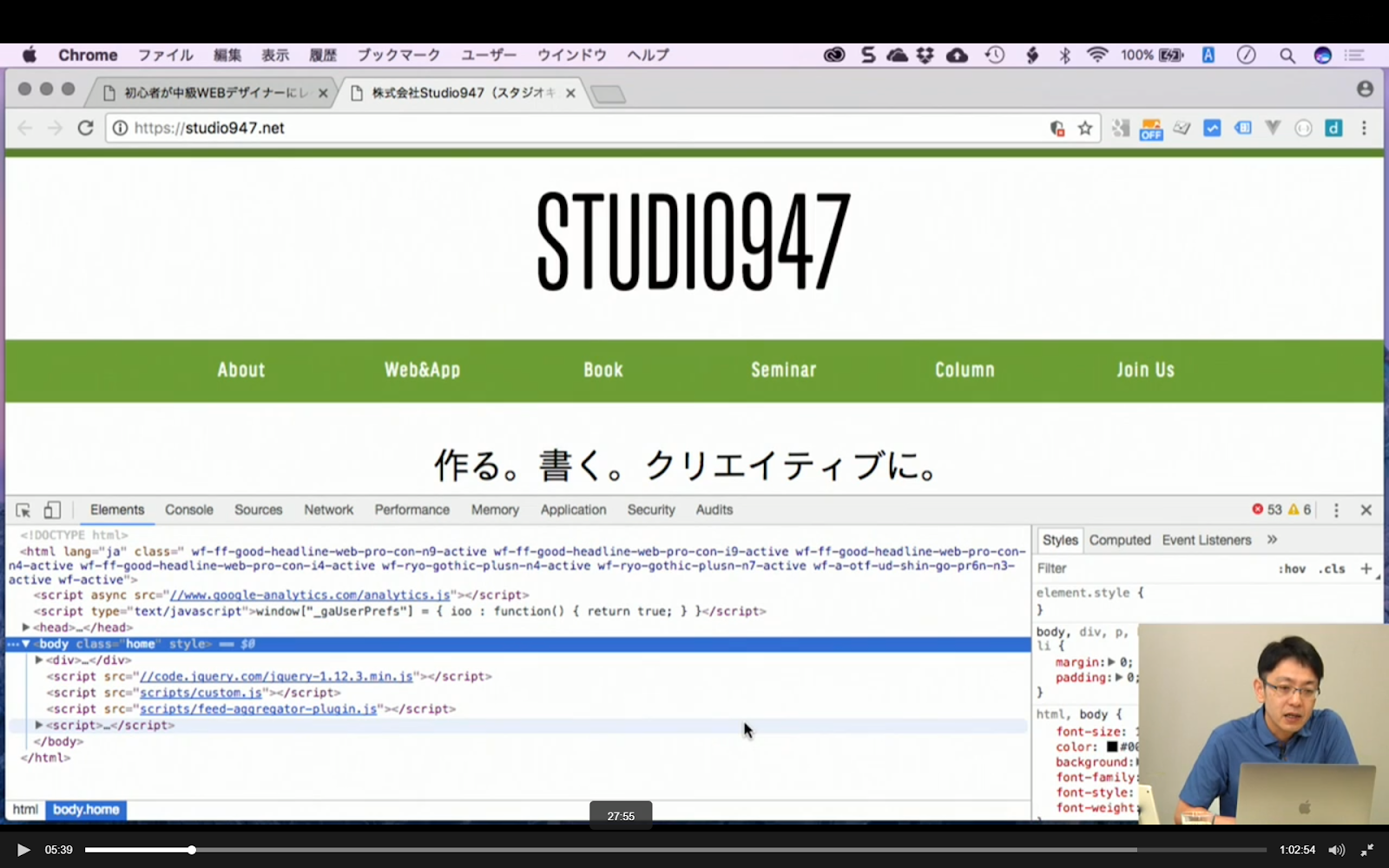Click the Join Us link
Image resolution: width=1389 pixels, height=868 pixels.
[1145, 370]
